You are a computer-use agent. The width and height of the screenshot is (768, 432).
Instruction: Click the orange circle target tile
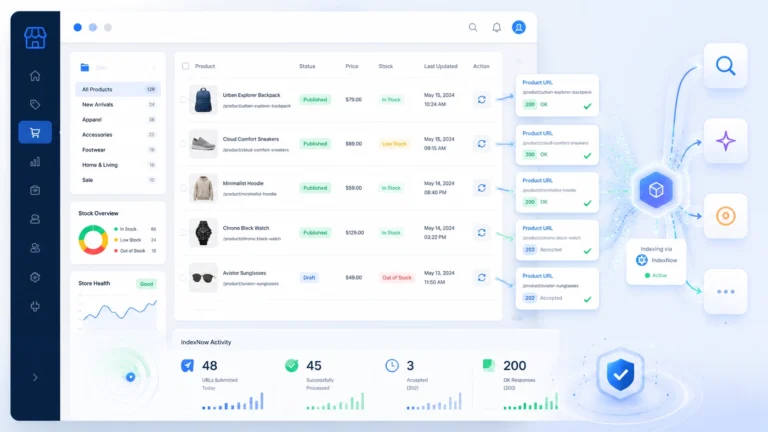(725, 216)
